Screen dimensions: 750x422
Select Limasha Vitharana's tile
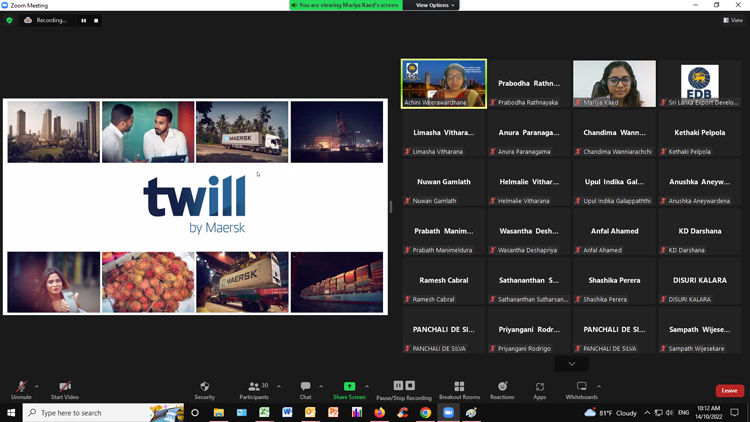click(444, 133)
